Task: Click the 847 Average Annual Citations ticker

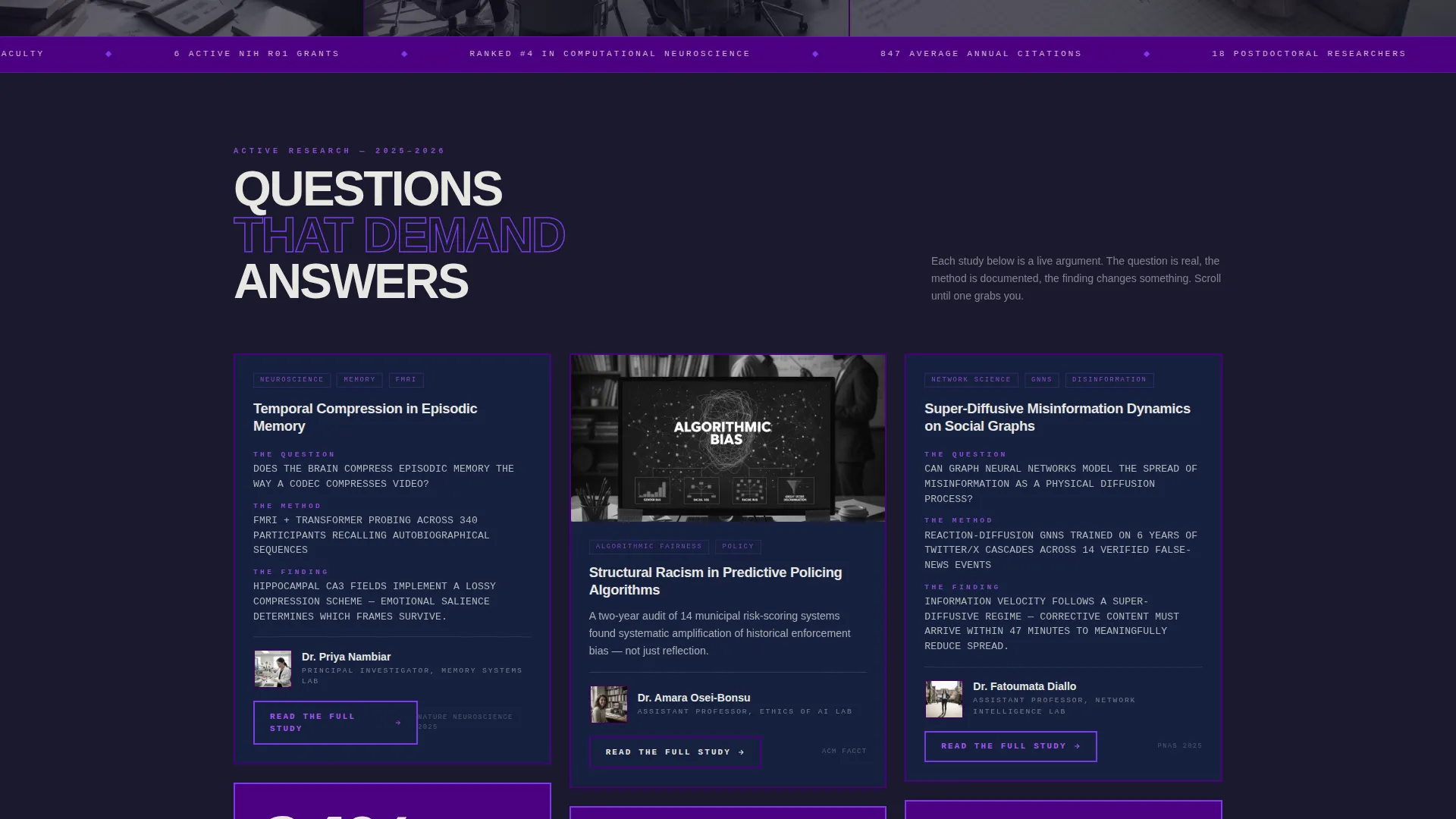Action: pyautogui.click(x=981, y=54)
